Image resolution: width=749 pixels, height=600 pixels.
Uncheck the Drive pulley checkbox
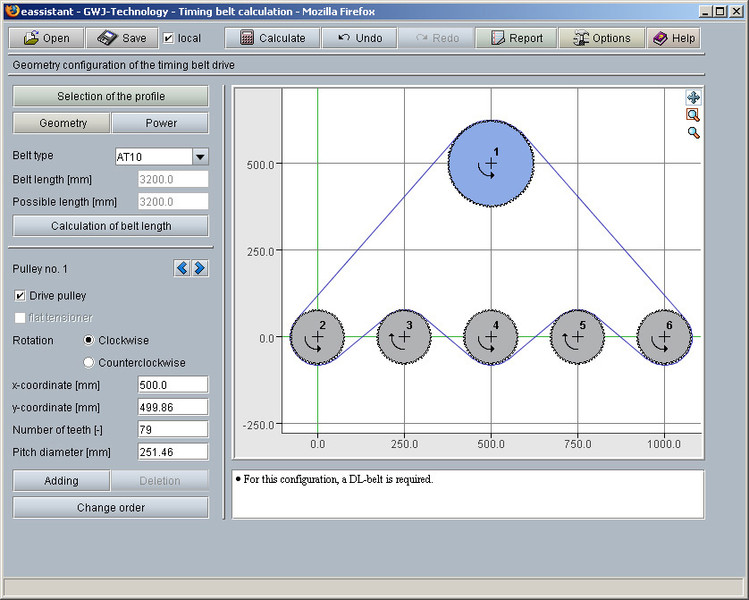[x=21, y=296]
